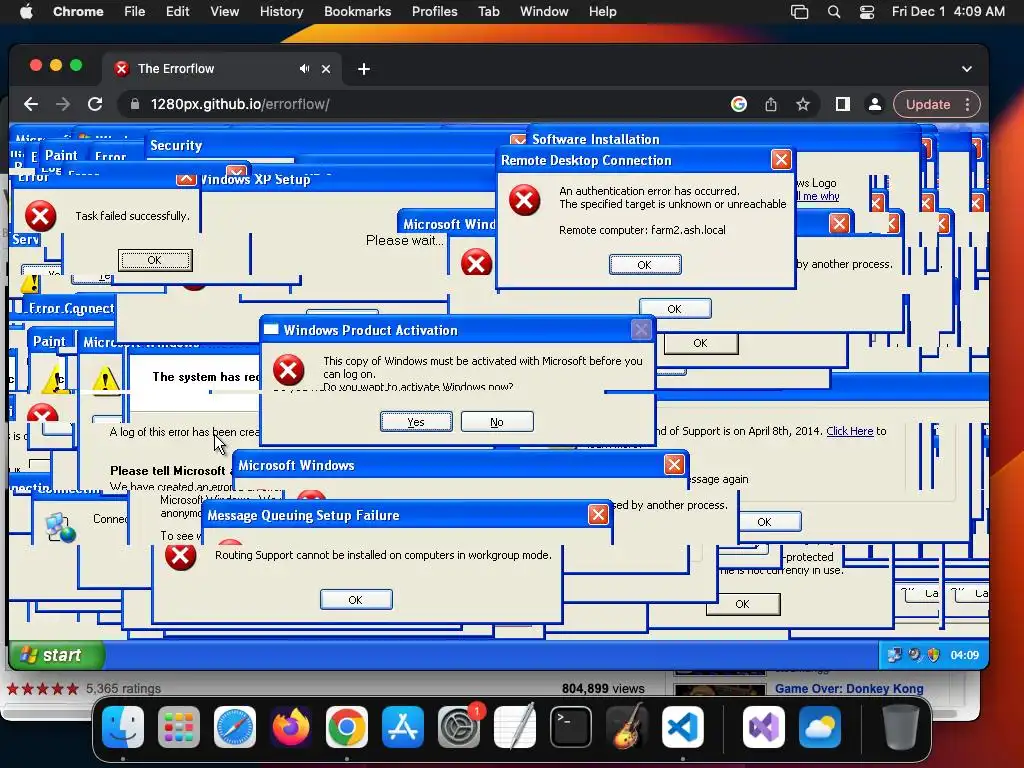Open the Tab menu

[488, 11]
